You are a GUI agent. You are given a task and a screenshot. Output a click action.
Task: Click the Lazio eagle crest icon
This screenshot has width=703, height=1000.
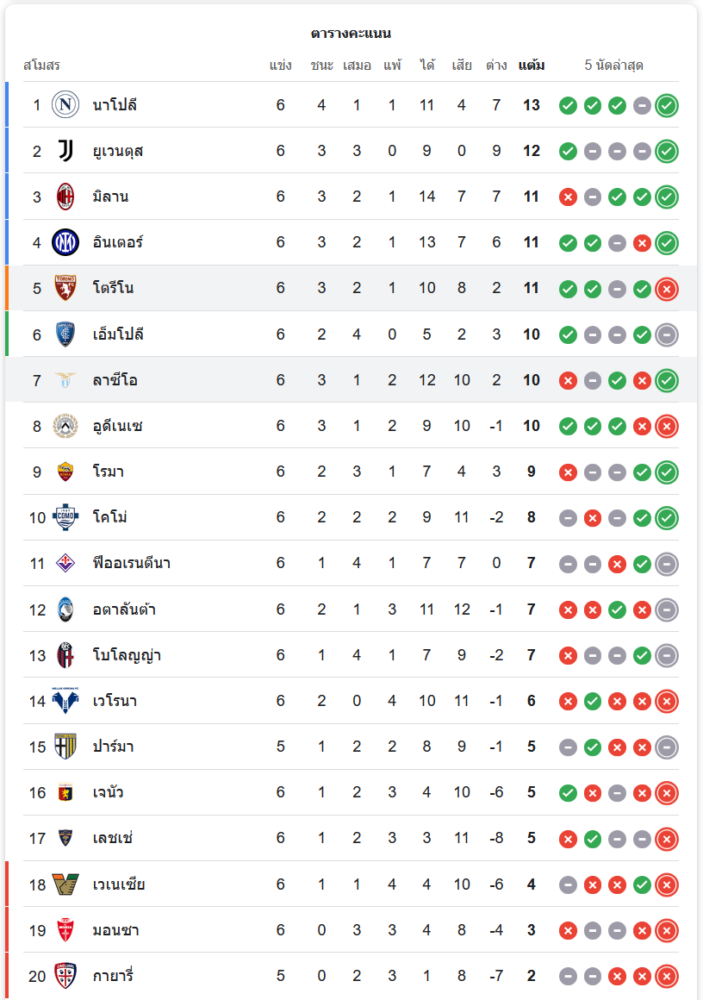65,380
